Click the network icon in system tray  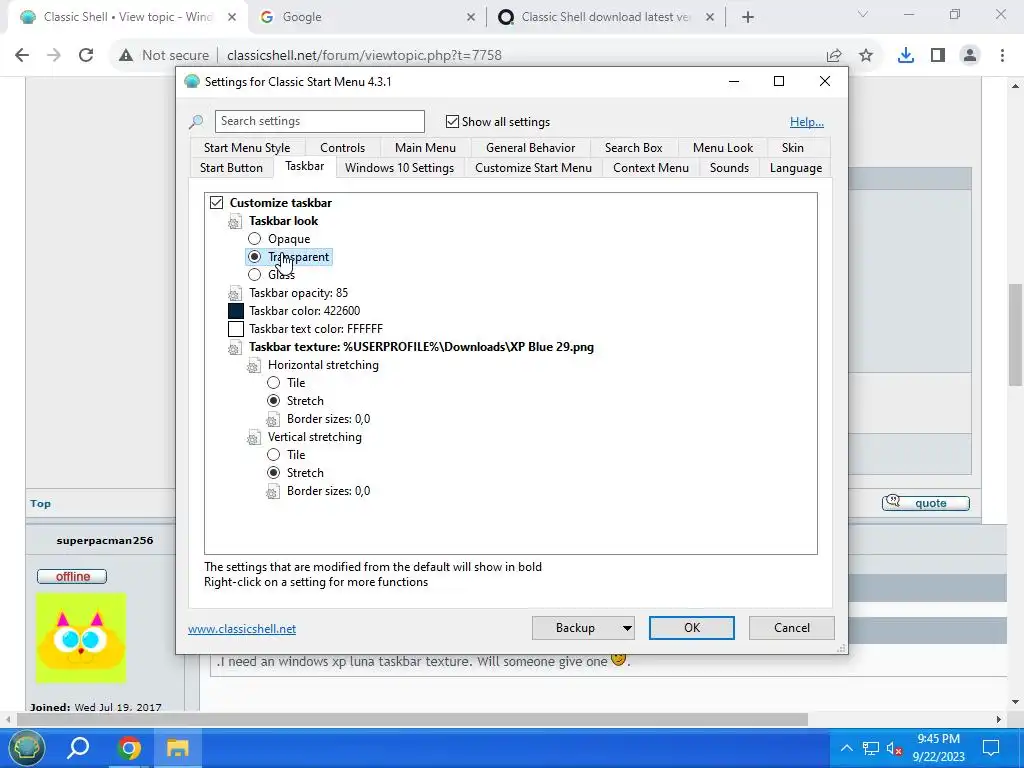coord(870,748)
